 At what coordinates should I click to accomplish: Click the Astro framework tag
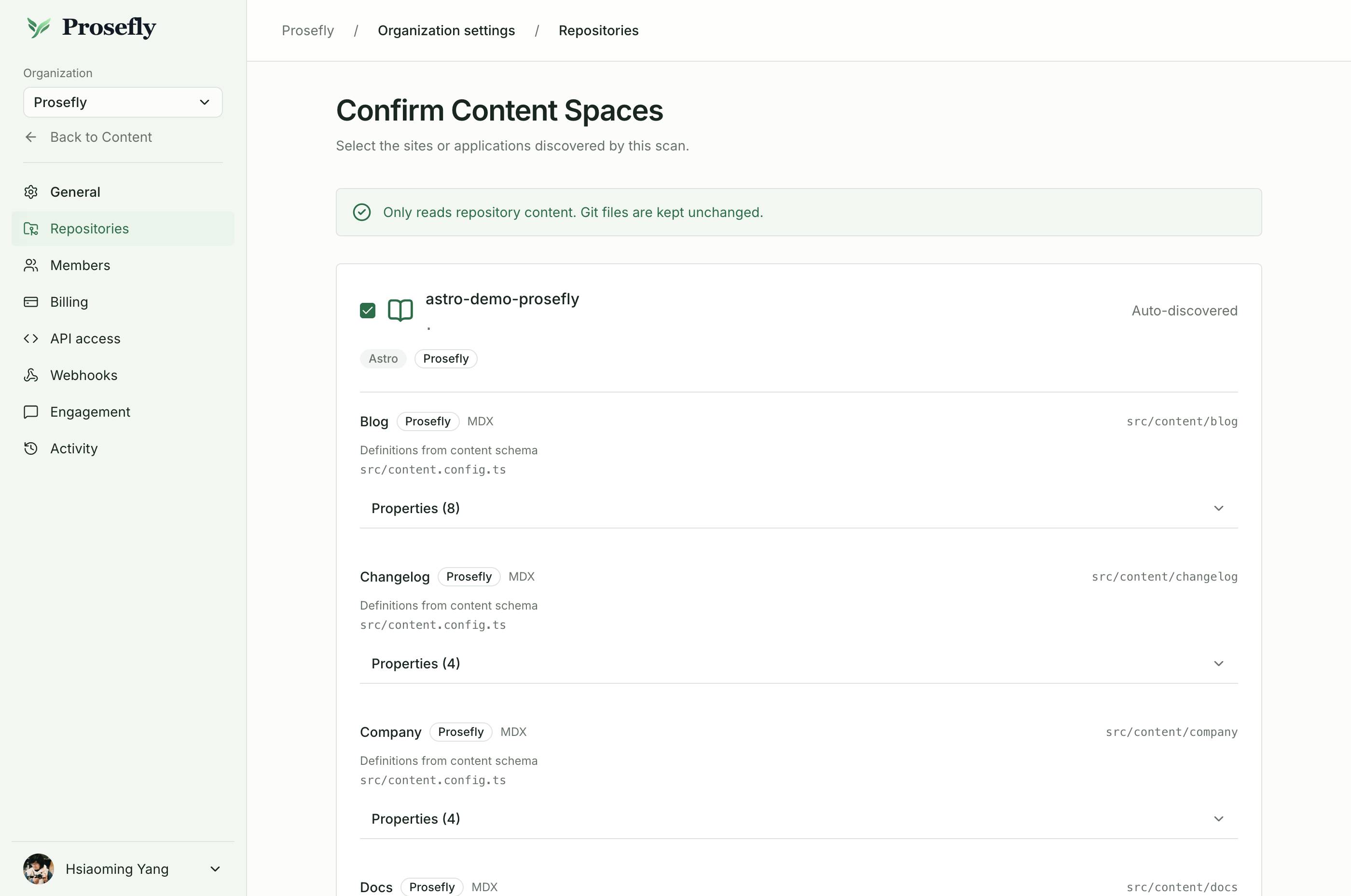coord(383,358)
